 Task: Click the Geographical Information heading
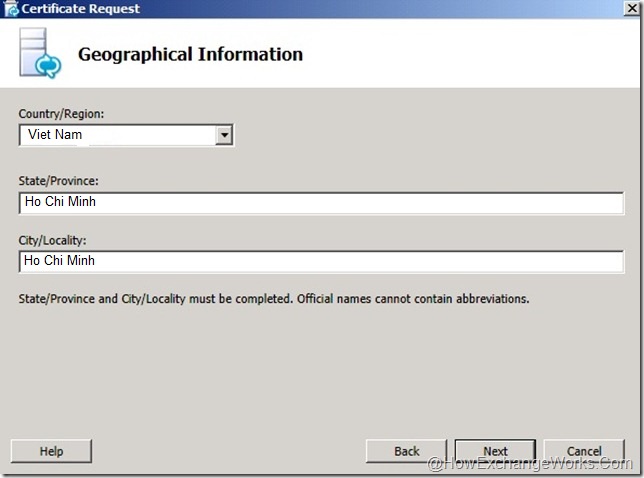point(190,54)
